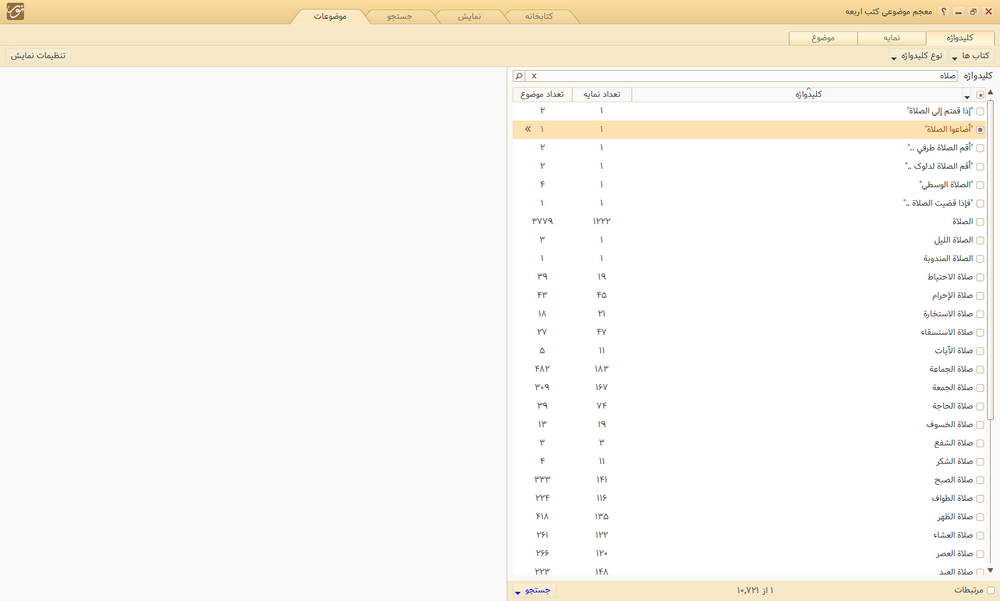Tick checkbox for "إذا قمتم إلى الصلاة"
Screen dimensions: 1000x601
980,111
